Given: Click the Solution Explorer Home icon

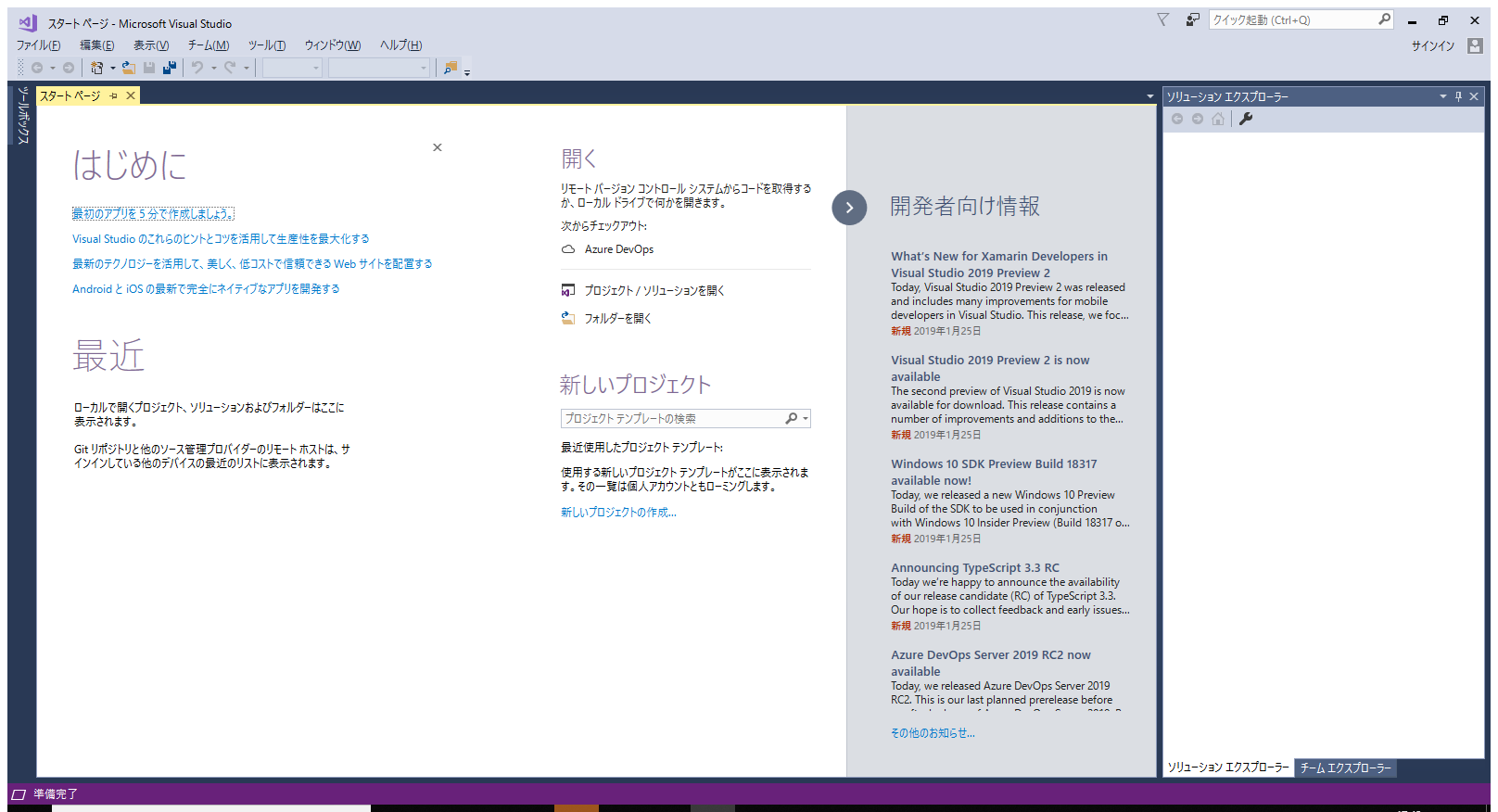Looking at the screenshot, I should pos(1218,119).
